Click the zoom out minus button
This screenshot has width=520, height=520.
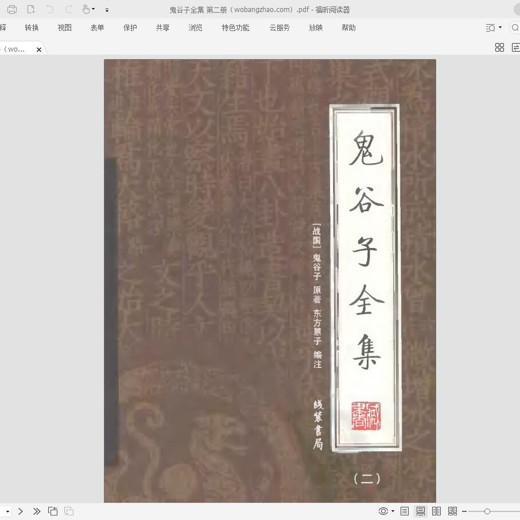point(464,511)
